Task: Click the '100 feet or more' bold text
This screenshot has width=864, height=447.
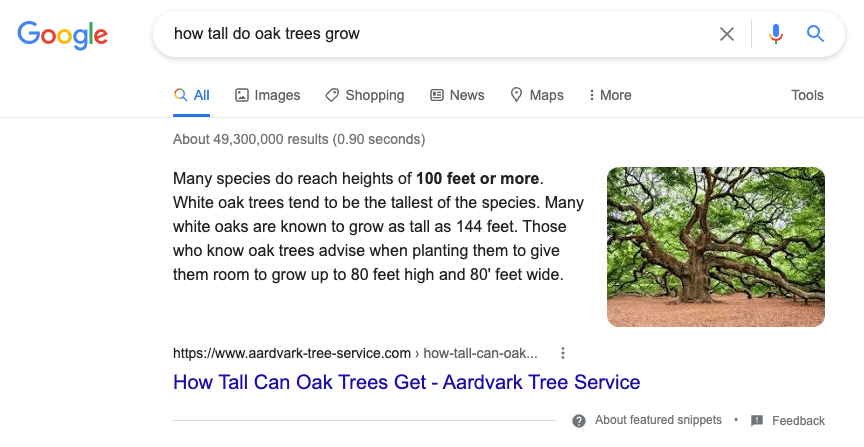Action: tap(477, 179)
